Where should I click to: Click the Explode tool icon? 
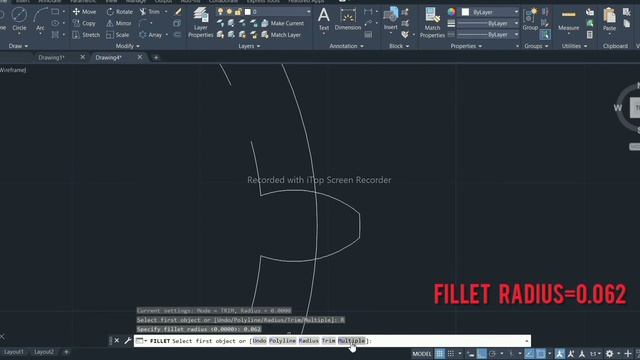(177, 23)
